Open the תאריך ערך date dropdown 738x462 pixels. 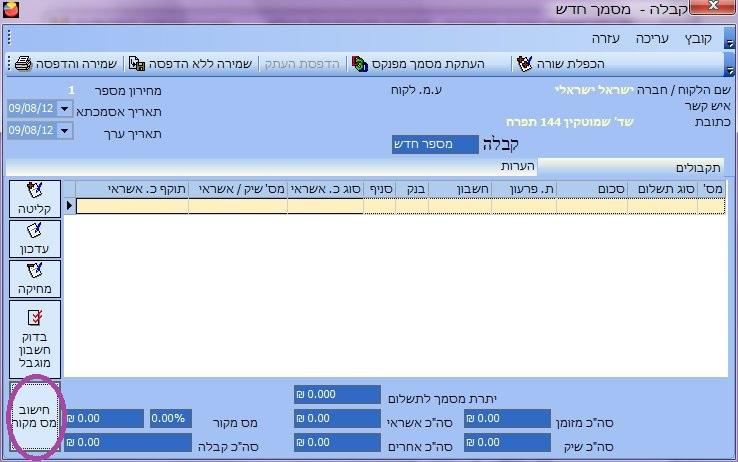[64, 130]
